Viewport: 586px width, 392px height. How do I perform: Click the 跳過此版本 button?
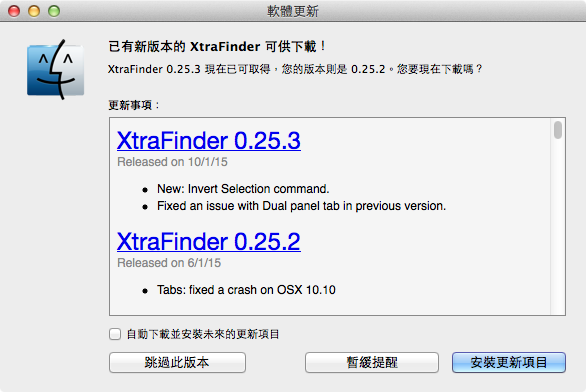pyautogui.click(x=177, y=362)
